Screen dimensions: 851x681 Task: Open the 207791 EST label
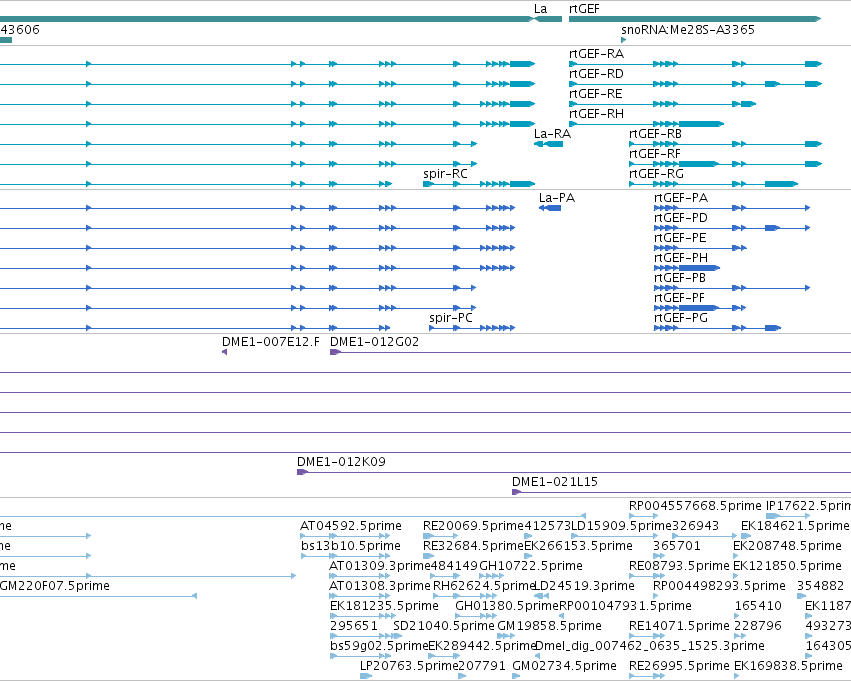[x=482, y=666]
